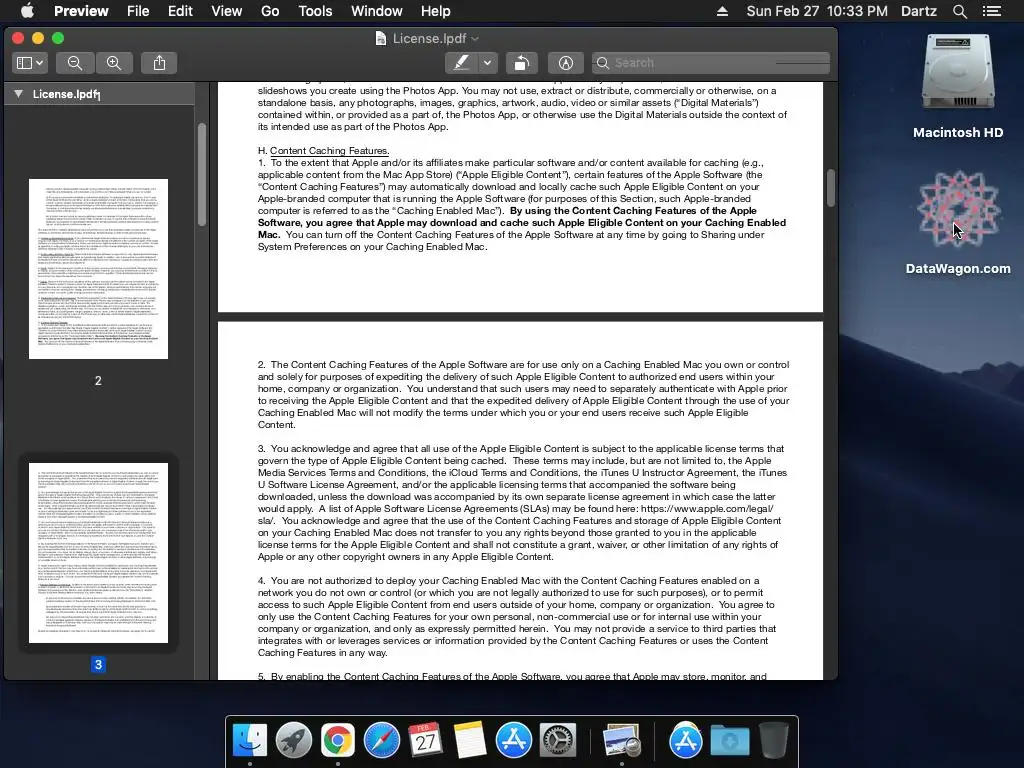The height and width of the screenshot is (768, 1024).
Task: Open Finder from the Dock
Action: pyautogui.click(x=250, y=741)
